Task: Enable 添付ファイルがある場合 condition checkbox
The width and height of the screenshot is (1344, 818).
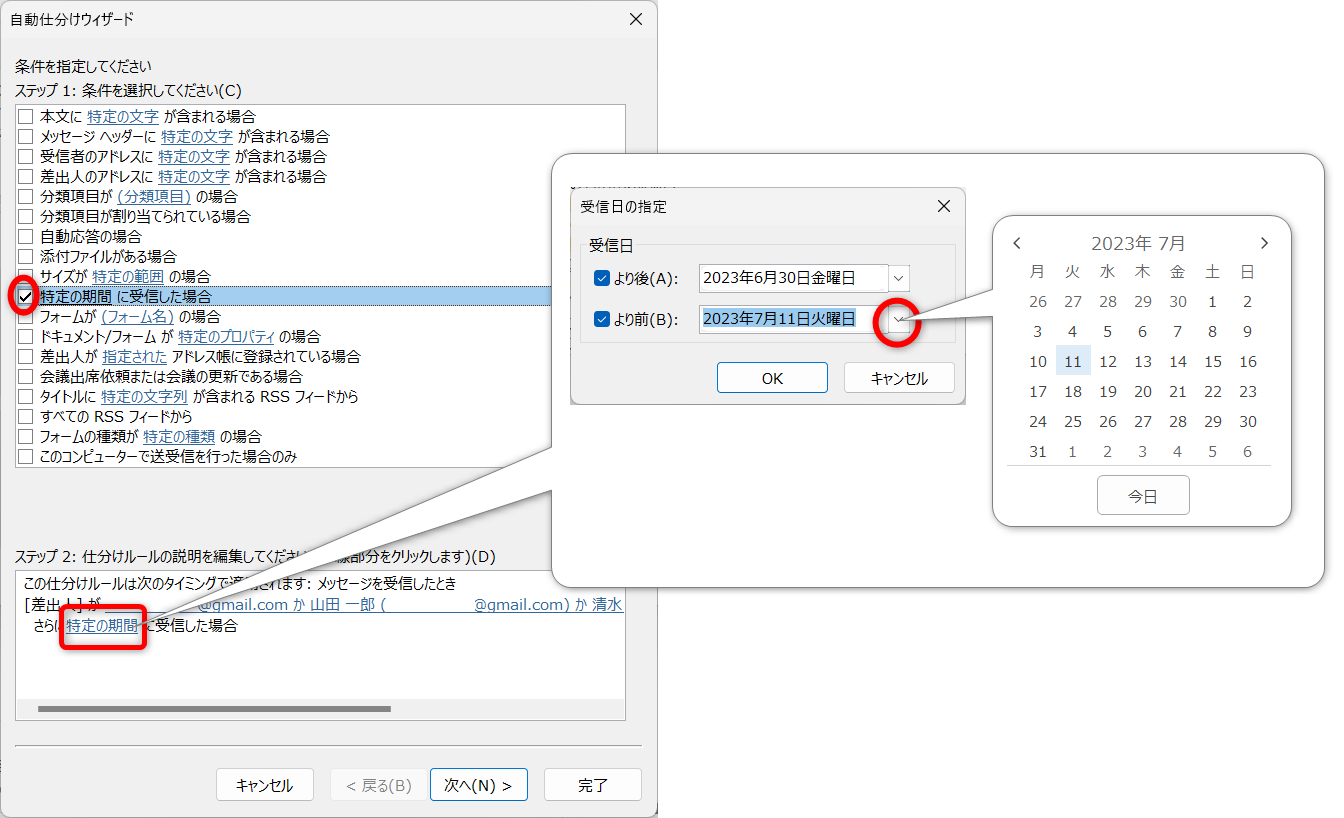Action: click(26, 257)
